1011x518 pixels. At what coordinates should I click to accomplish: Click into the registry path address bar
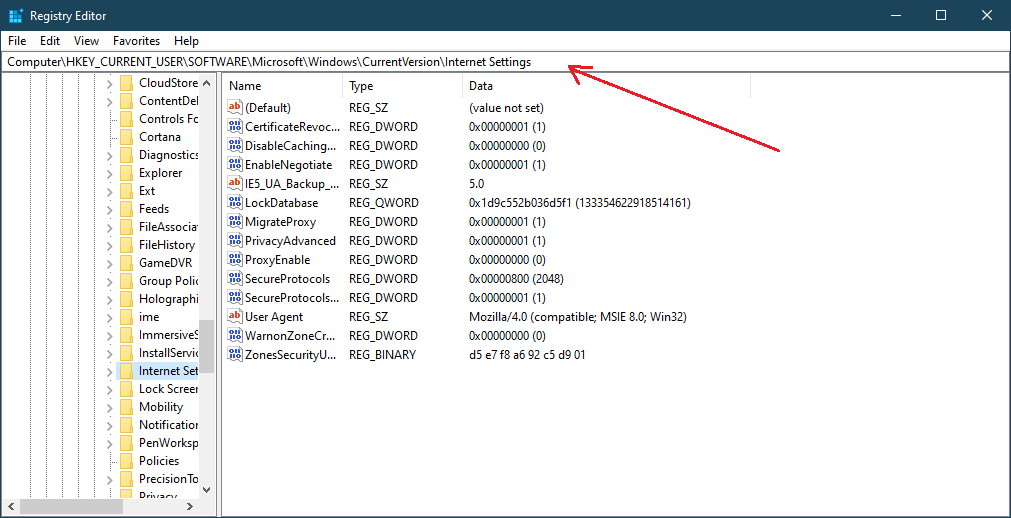point(505,62)
